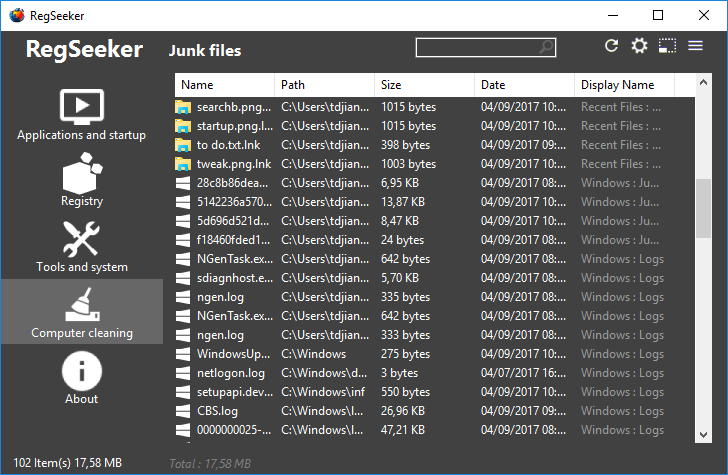Sort list by the Path column
This screenshot has height=475, width=728.
(325, 85)
